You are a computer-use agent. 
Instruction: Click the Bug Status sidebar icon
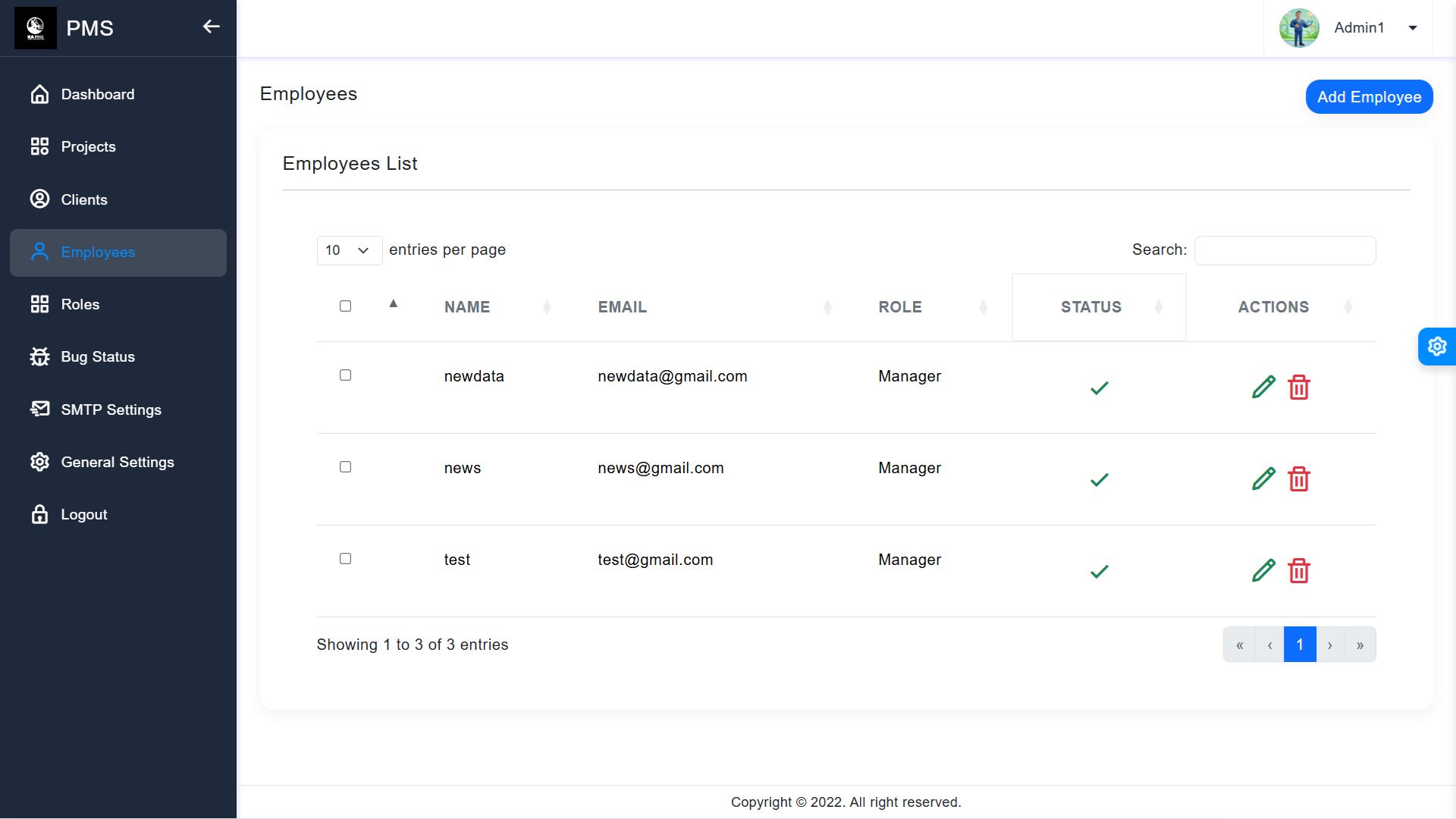pyautogui.click(x=39, y=356)
